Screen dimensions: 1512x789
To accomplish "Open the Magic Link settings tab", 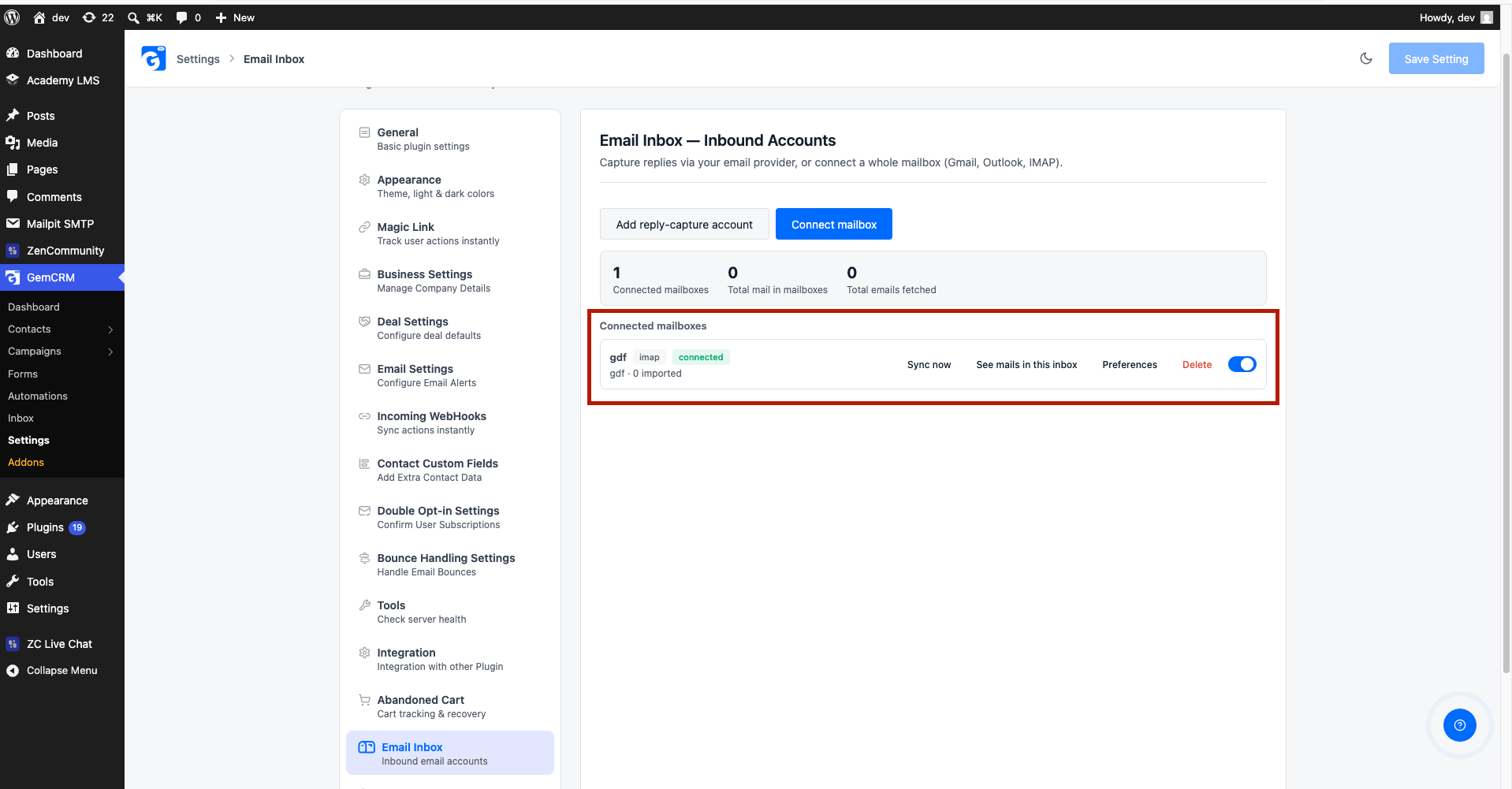I will [449, 233].
